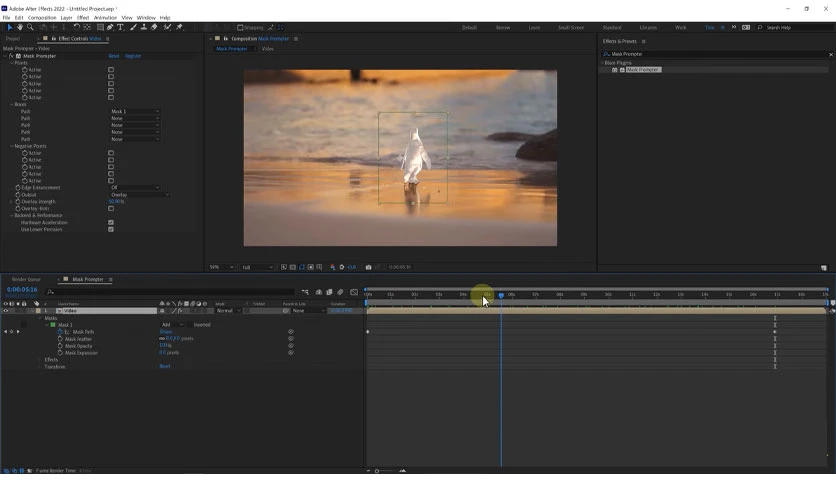Screen dimensions: 836x484
Task: Go to previous Mask Path keyframe
Action: click(5, 332)
